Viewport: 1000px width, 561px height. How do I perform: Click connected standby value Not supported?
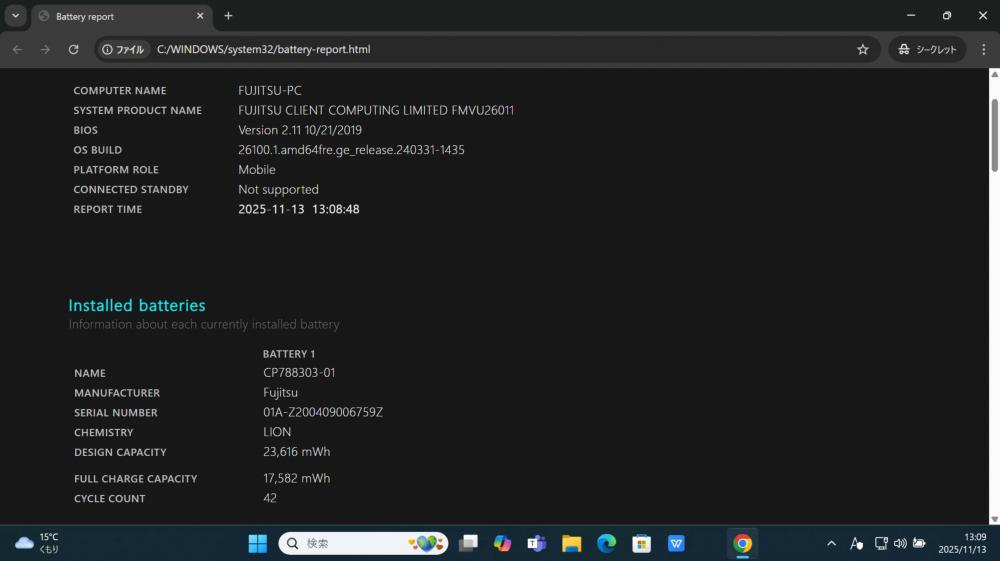(278, 189)
